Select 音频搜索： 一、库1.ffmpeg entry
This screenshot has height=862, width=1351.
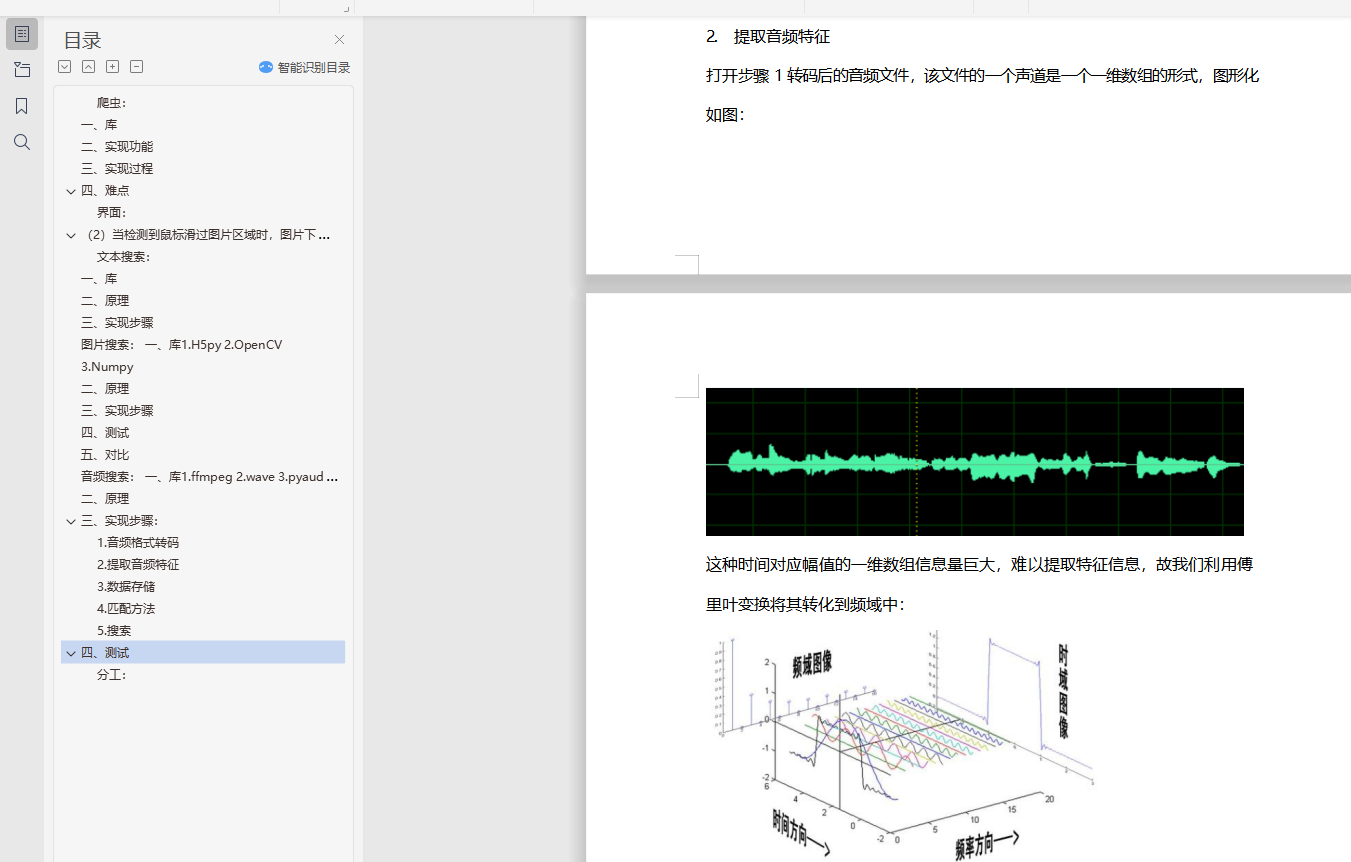pos(210,477)
